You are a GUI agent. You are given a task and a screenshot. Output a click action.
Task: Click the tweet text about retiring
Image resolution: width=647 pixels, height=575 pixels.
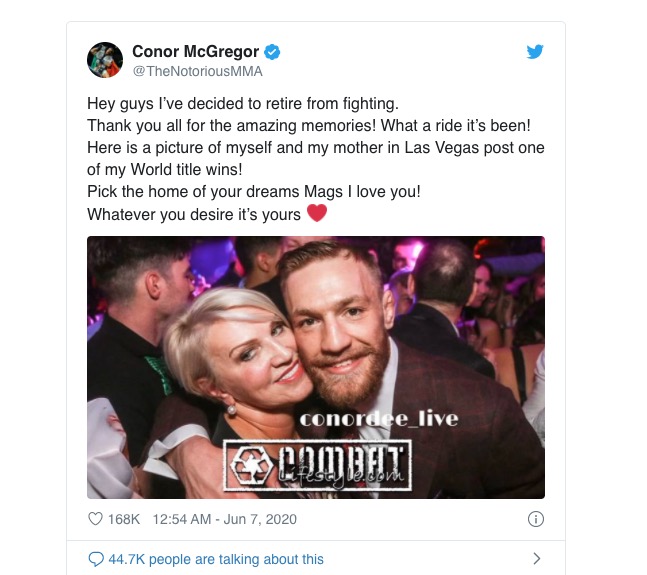click(x=316, y=159)
